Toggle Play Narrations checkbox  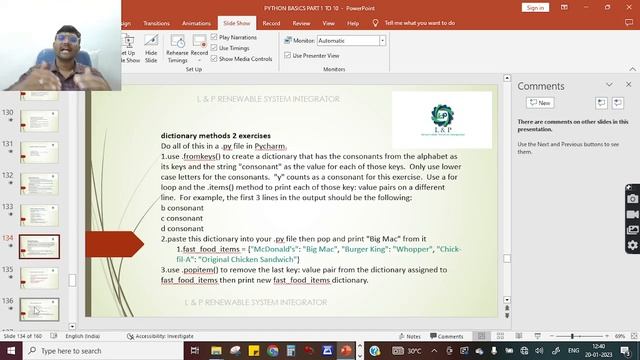pos(214,37)
